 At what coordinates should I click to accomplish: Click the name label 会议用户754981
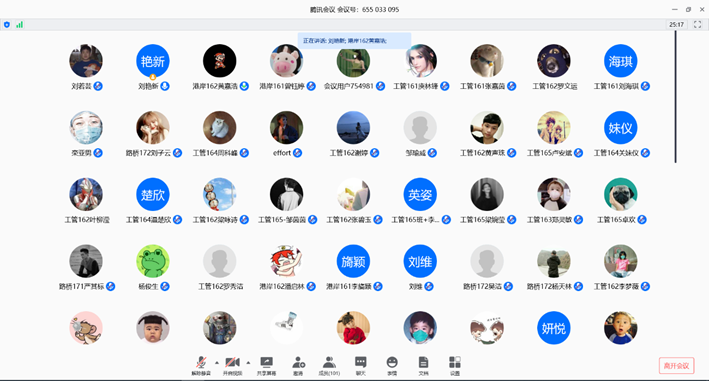pos(349,86)
